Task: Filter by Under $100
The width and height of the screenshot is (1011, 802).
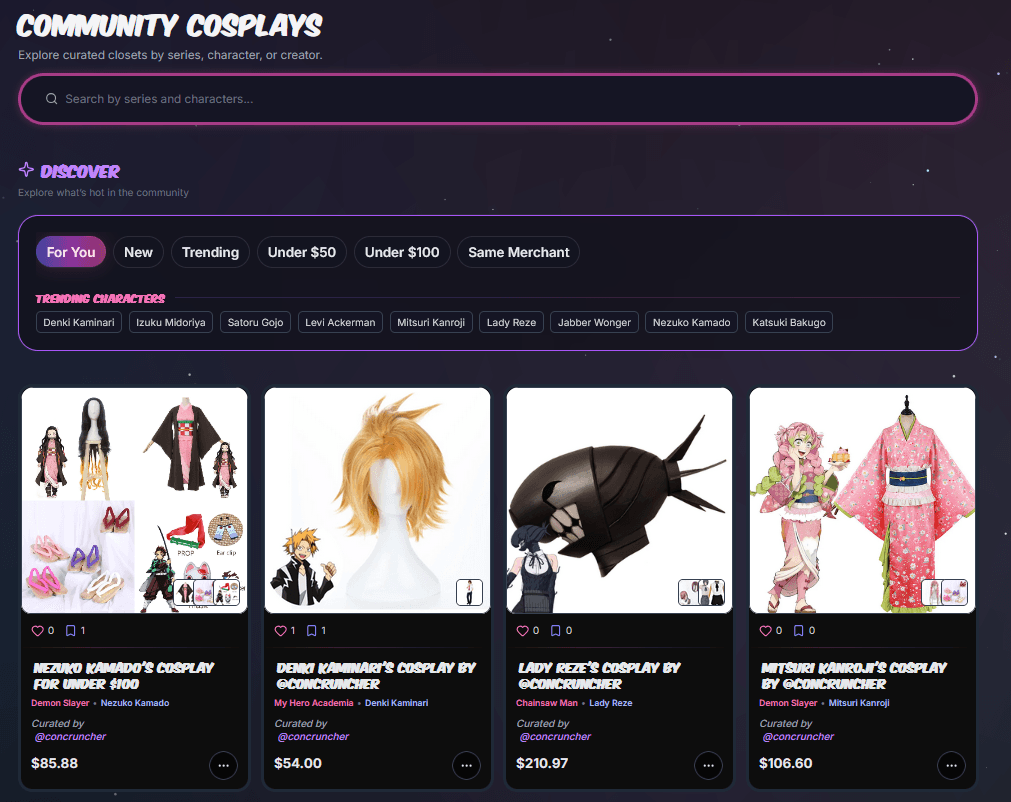Action: click(402, 252)
